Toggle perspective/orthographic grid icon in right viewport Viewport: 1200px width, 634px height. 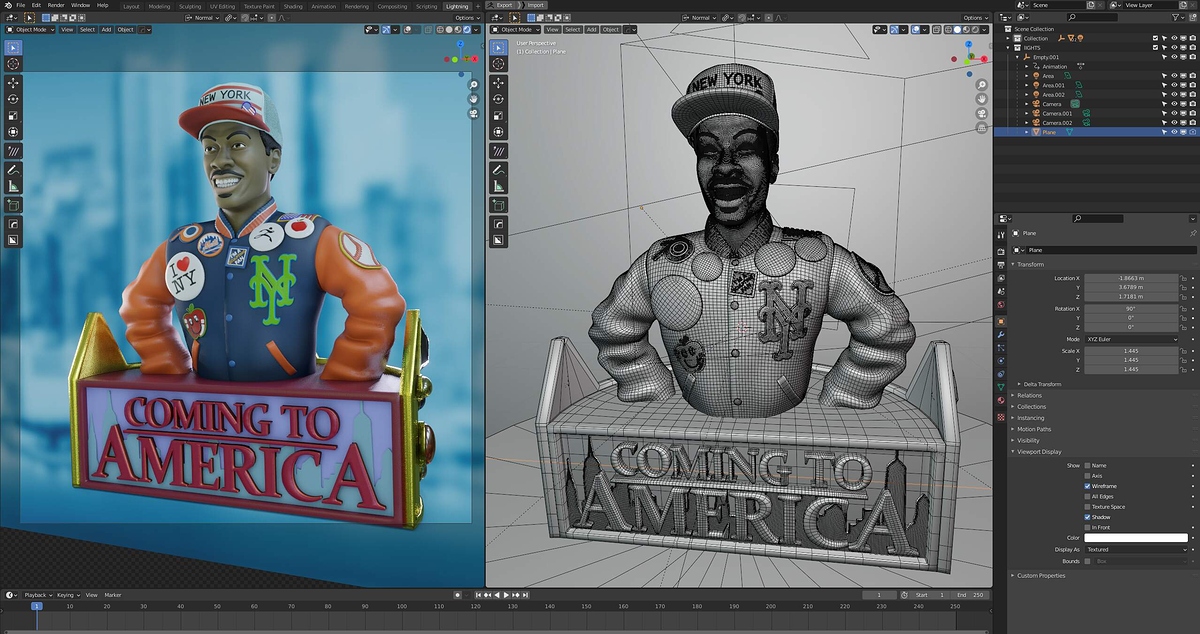(x=982, y=128)
